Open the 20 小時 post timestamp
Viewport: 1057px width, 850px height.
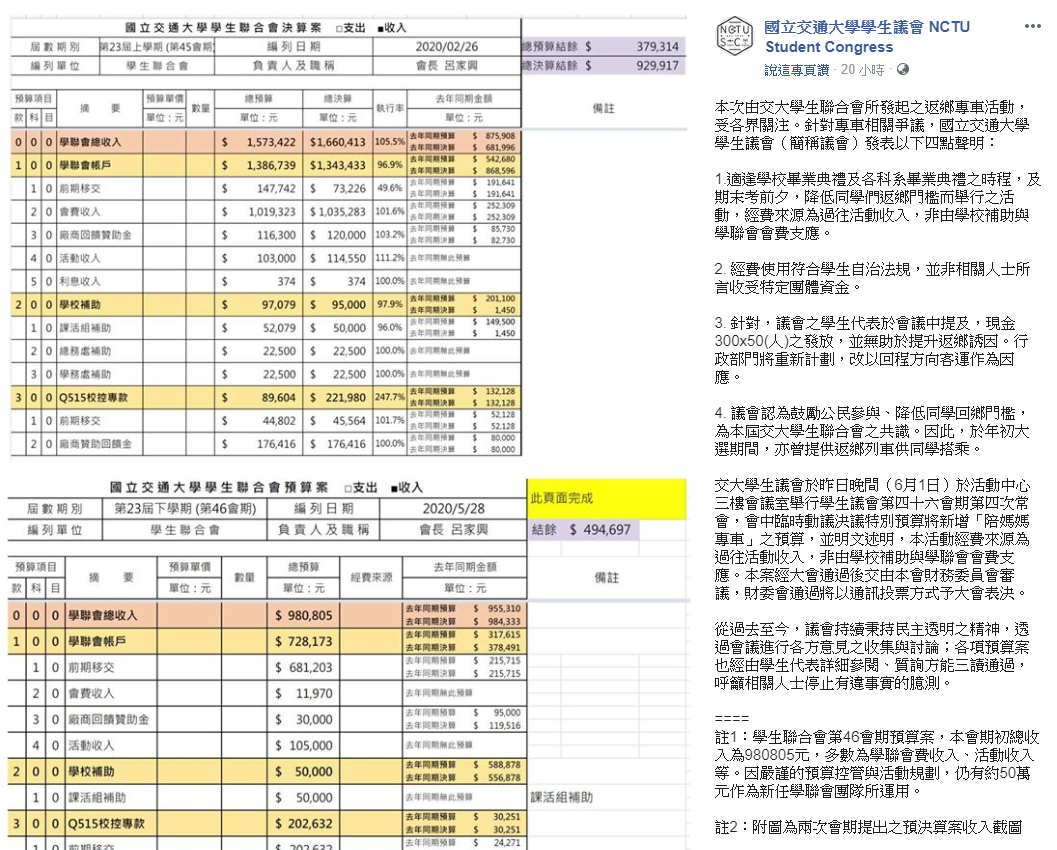click(x=862, y=70)
